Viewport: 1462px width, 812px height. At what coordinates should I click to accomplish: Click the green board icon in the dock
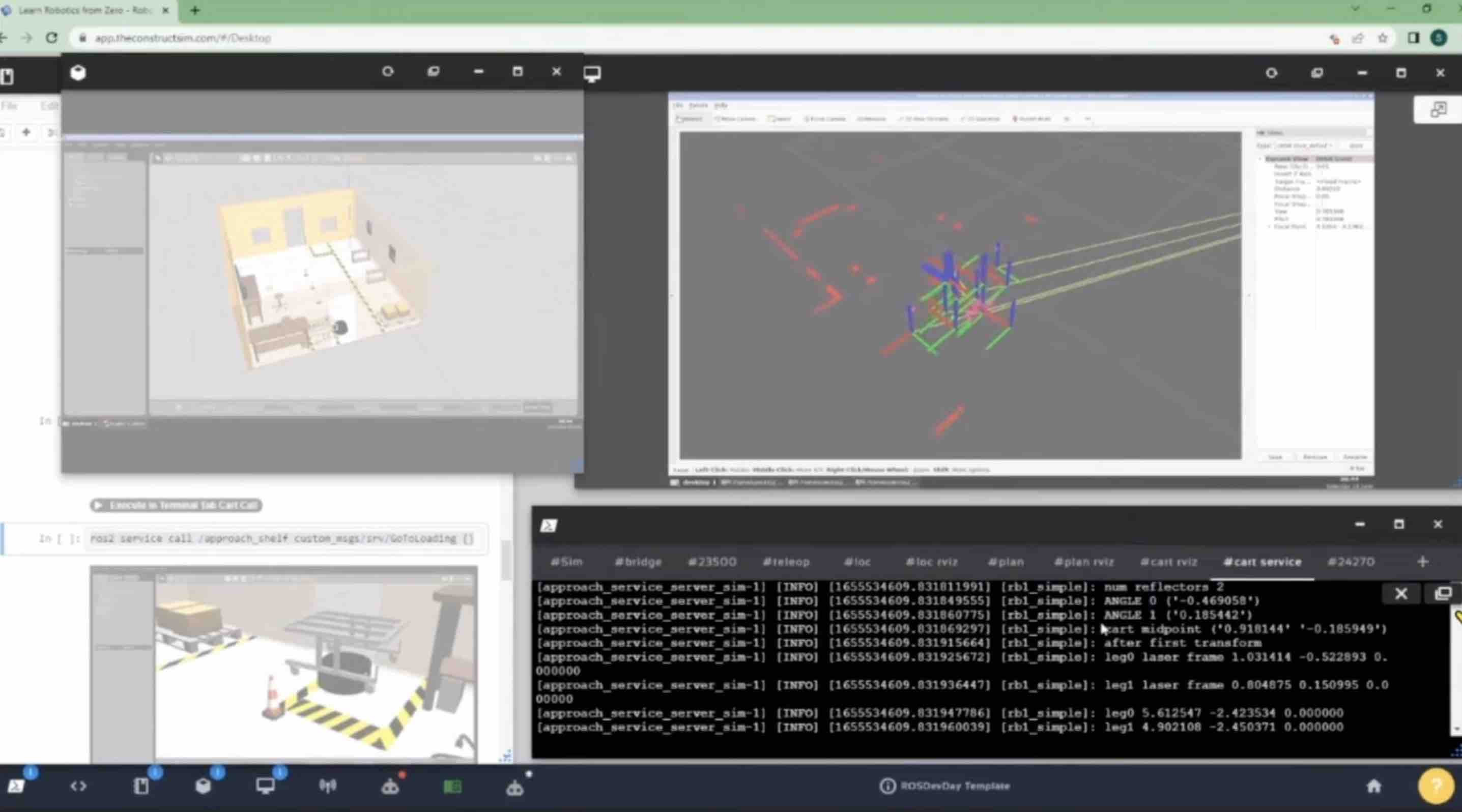click(452, 787)
